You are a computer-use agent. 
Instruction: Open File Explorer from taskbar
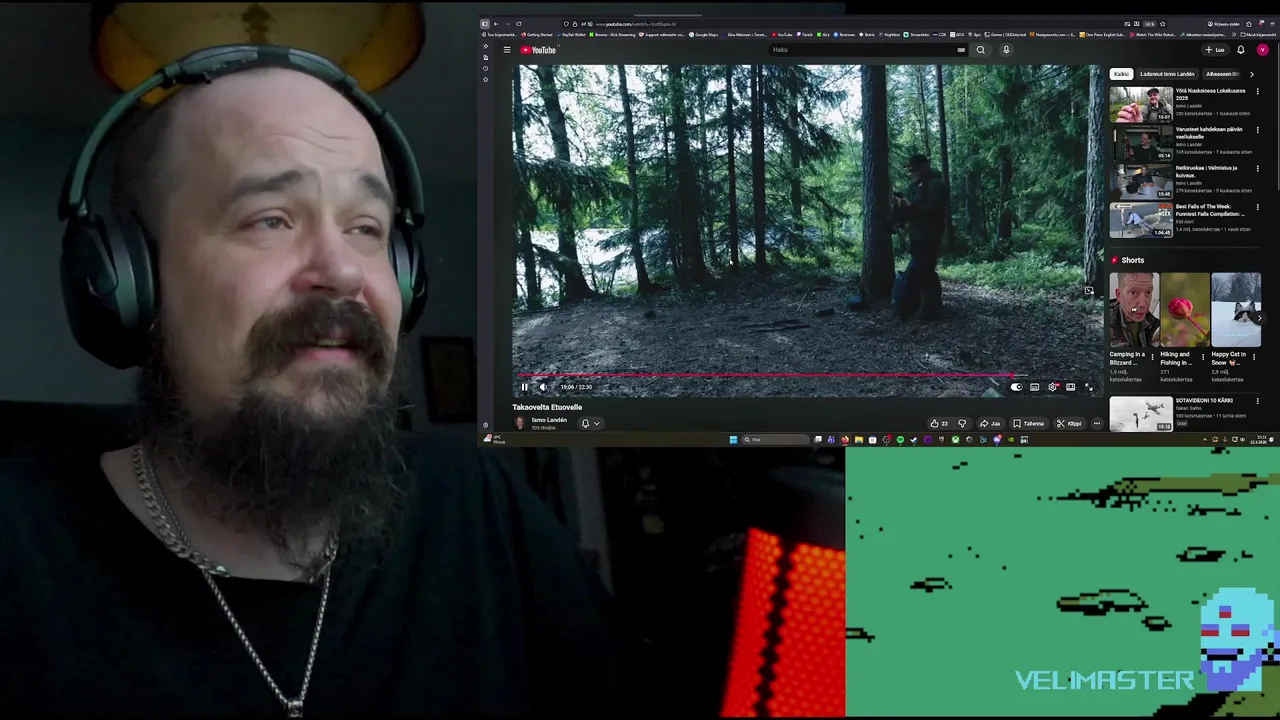click(x=859, y=440)
